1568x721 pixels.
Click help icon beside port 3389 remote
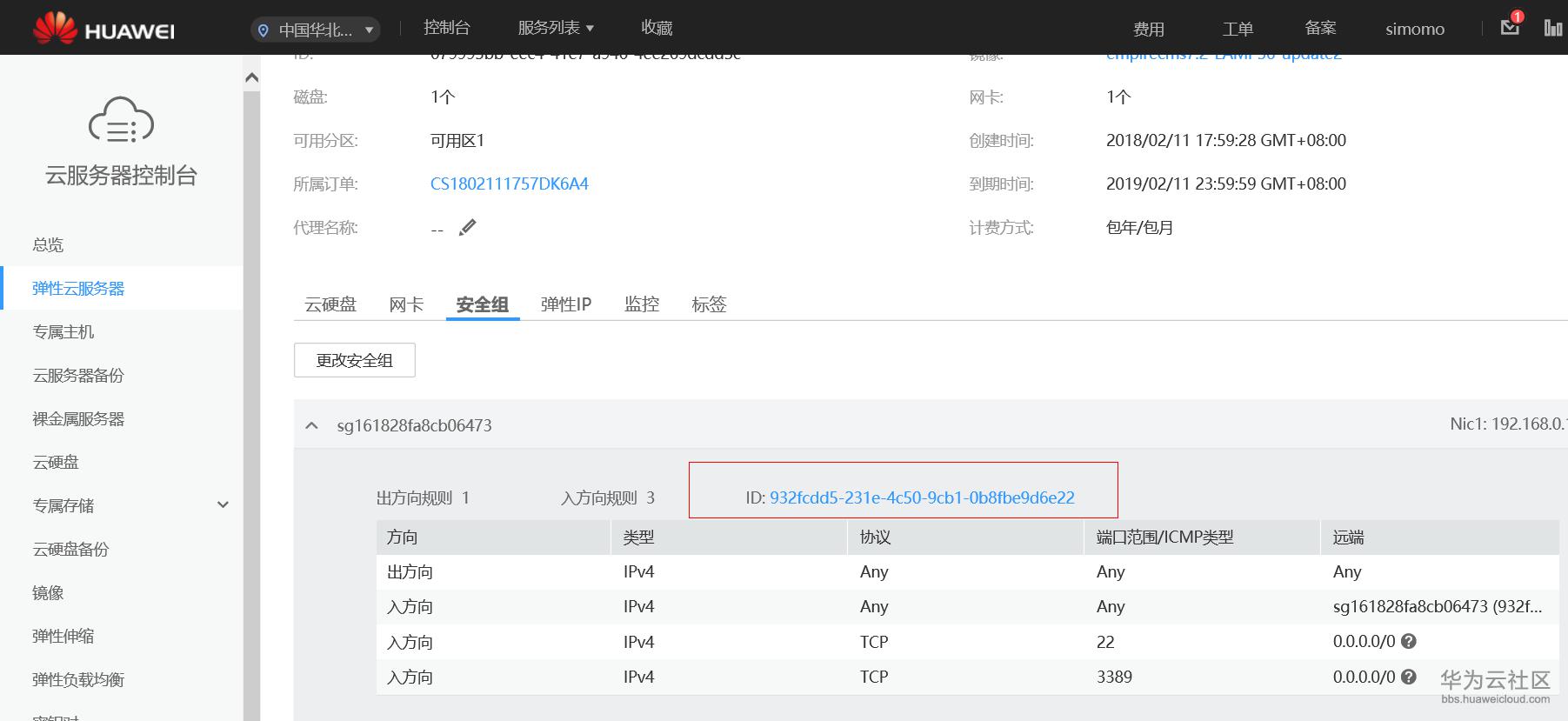[x=1409, y=676]
